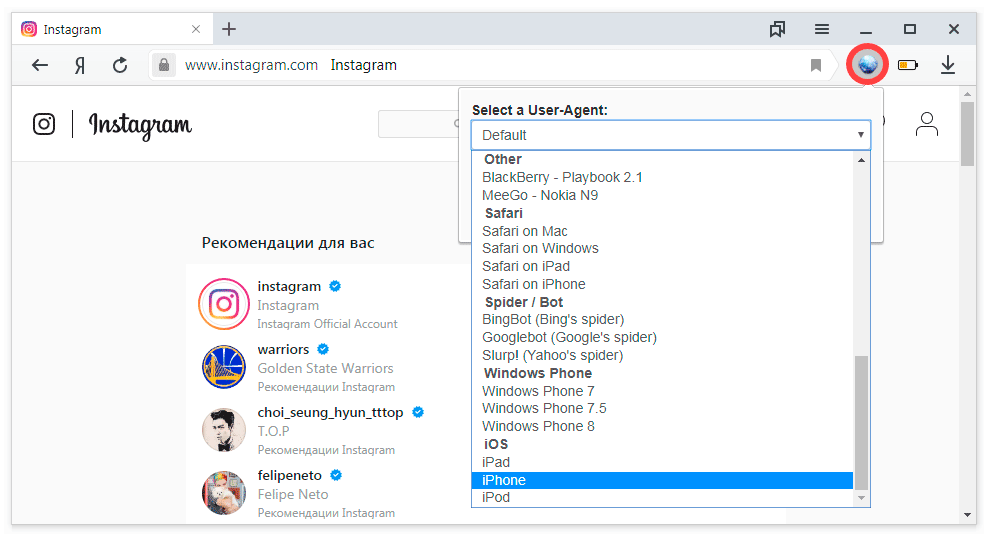
Task: Open the browser hamburger menu
Action: pyautogui.click(x=821, y=29)
